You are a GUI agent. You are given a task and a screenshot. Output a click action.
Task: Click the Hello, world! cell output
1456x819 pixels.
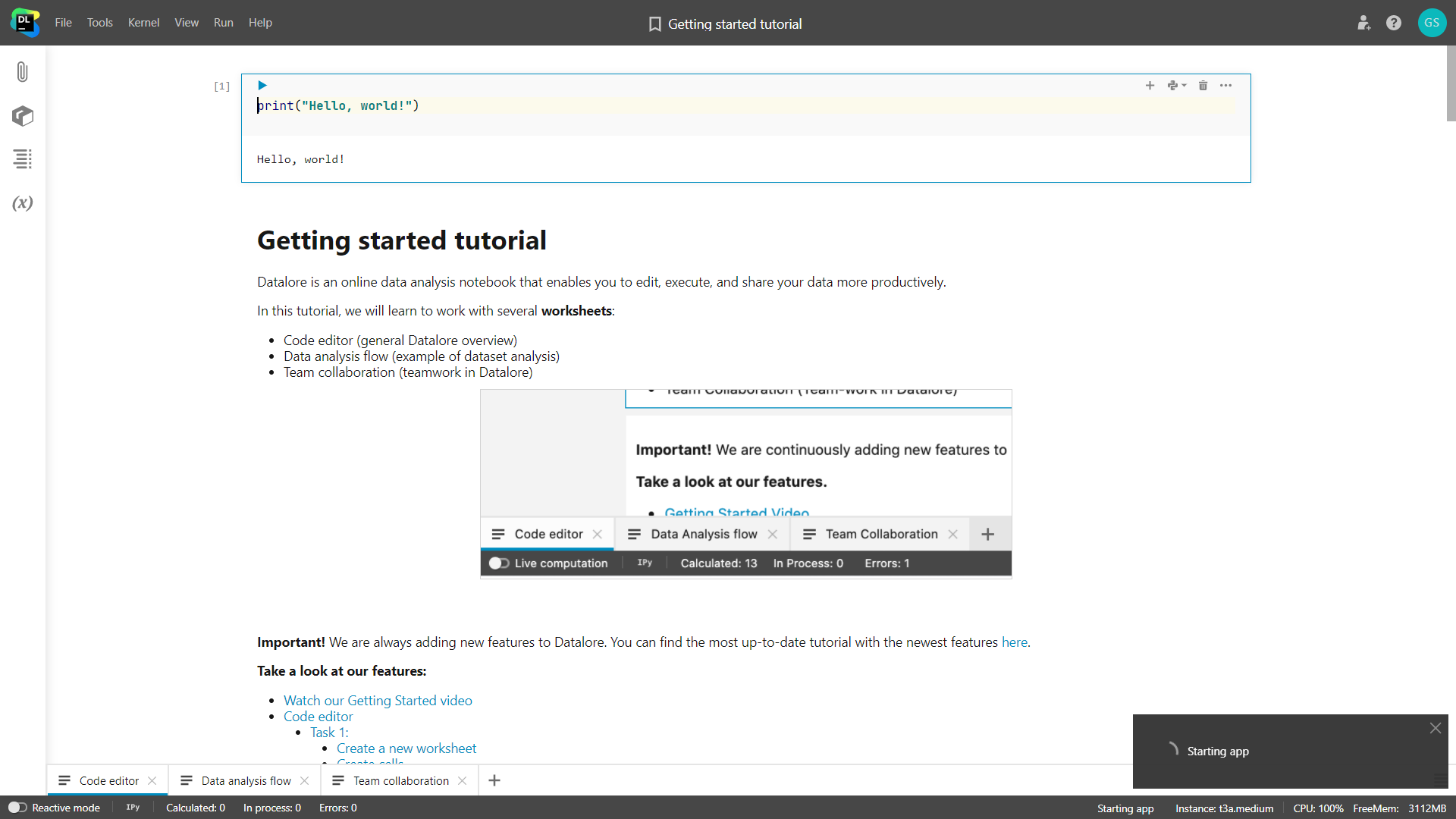pyautogui.click(x=301, y=159)
